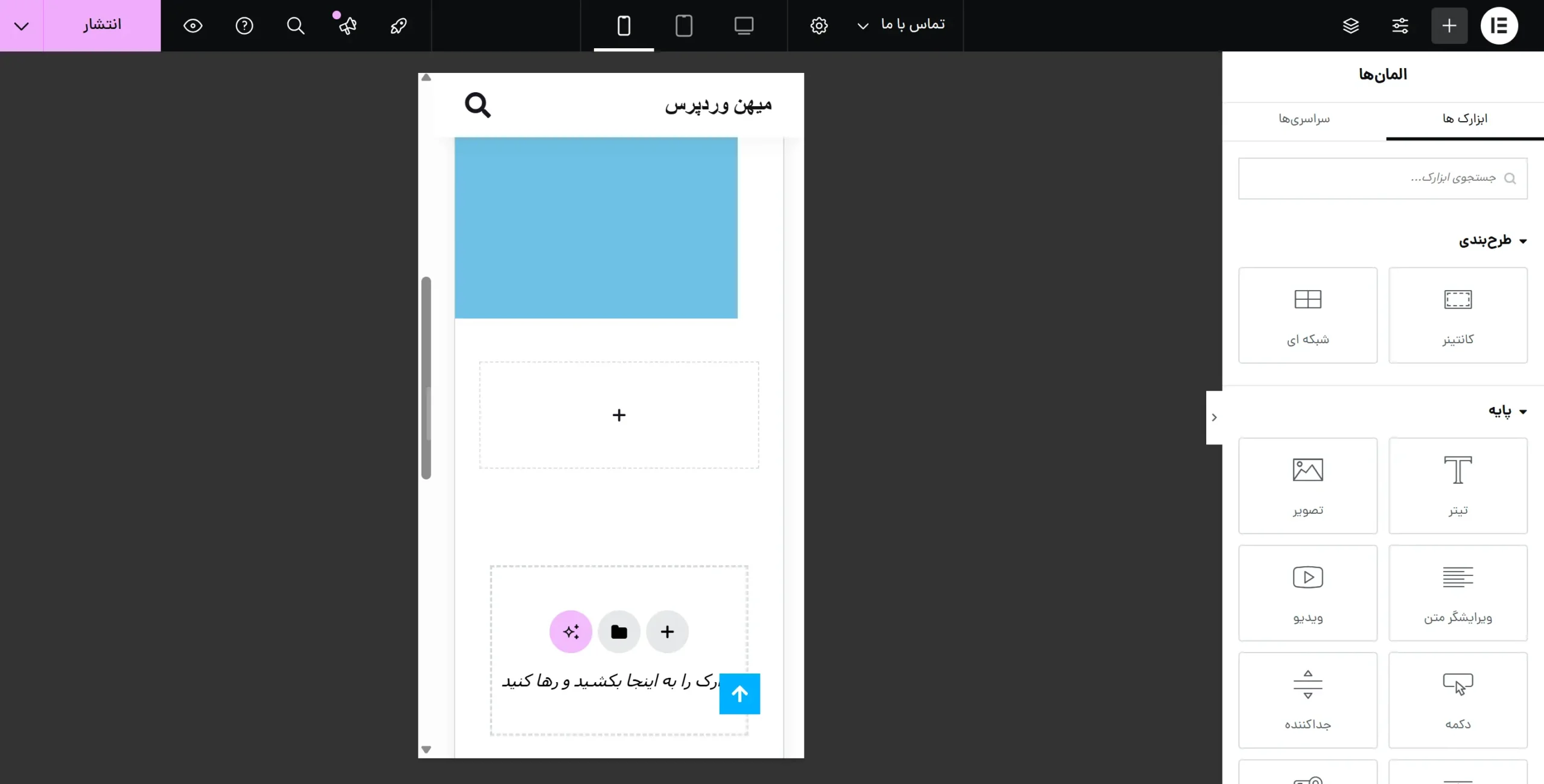Open the Elementor logo menu
Screen dimensions: 1544x784
coord(1499,25)
